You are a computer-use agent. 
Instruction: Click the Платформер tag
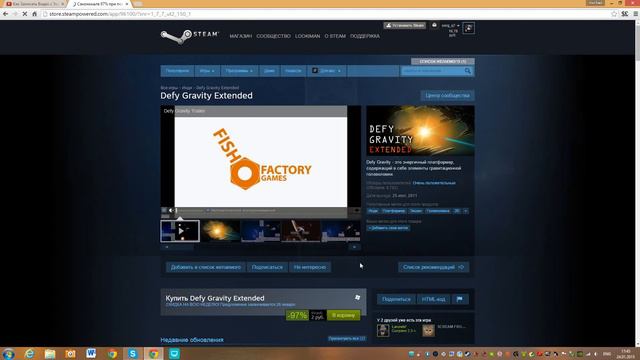[x=393, y=211]
